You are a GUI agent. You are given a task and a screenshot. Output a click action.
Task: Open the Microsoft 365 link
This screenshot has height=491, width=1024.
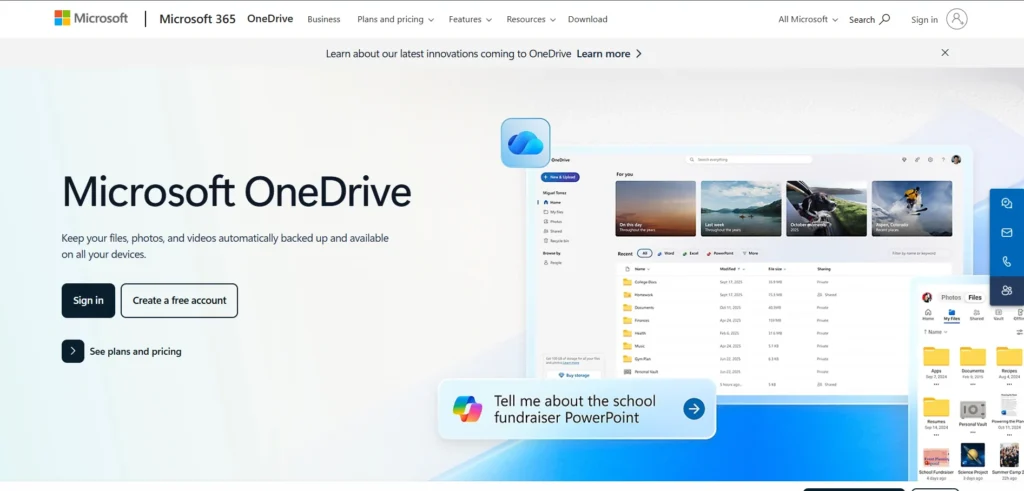(197, 19)
